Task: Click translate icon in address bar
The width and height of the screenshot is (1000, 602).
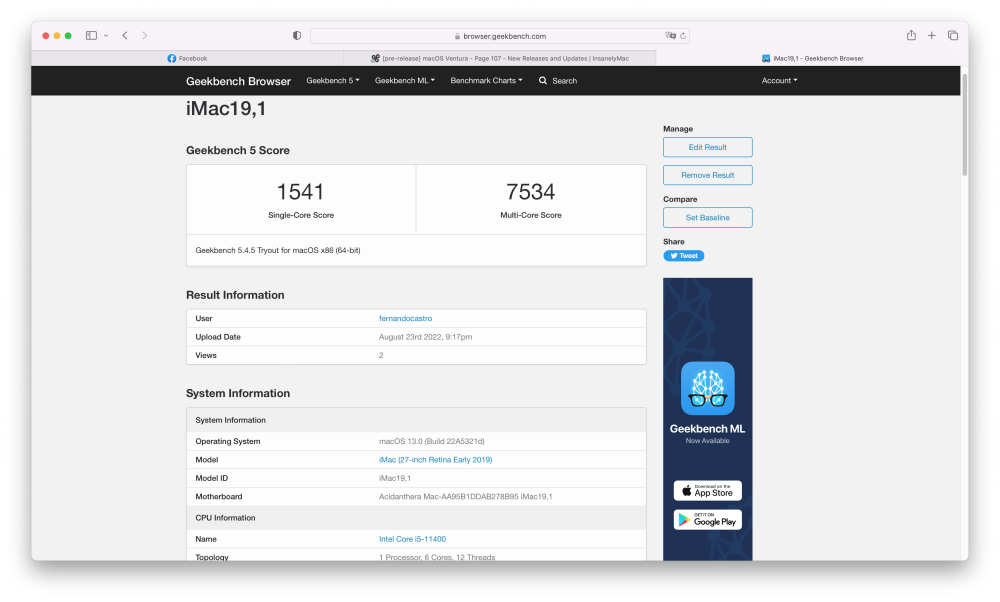Action: pyautogui.click(x=670, y=36)
